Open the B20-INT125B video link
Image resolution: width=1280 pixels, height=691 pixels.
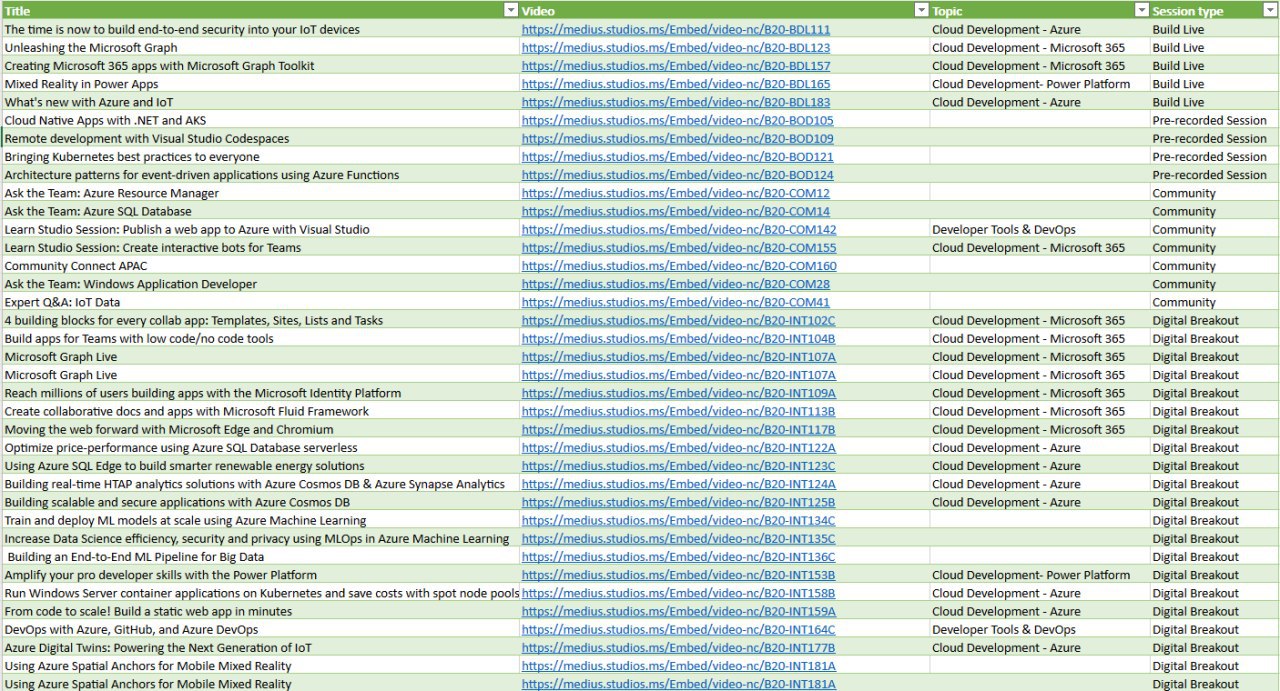[x=678, y=502]
